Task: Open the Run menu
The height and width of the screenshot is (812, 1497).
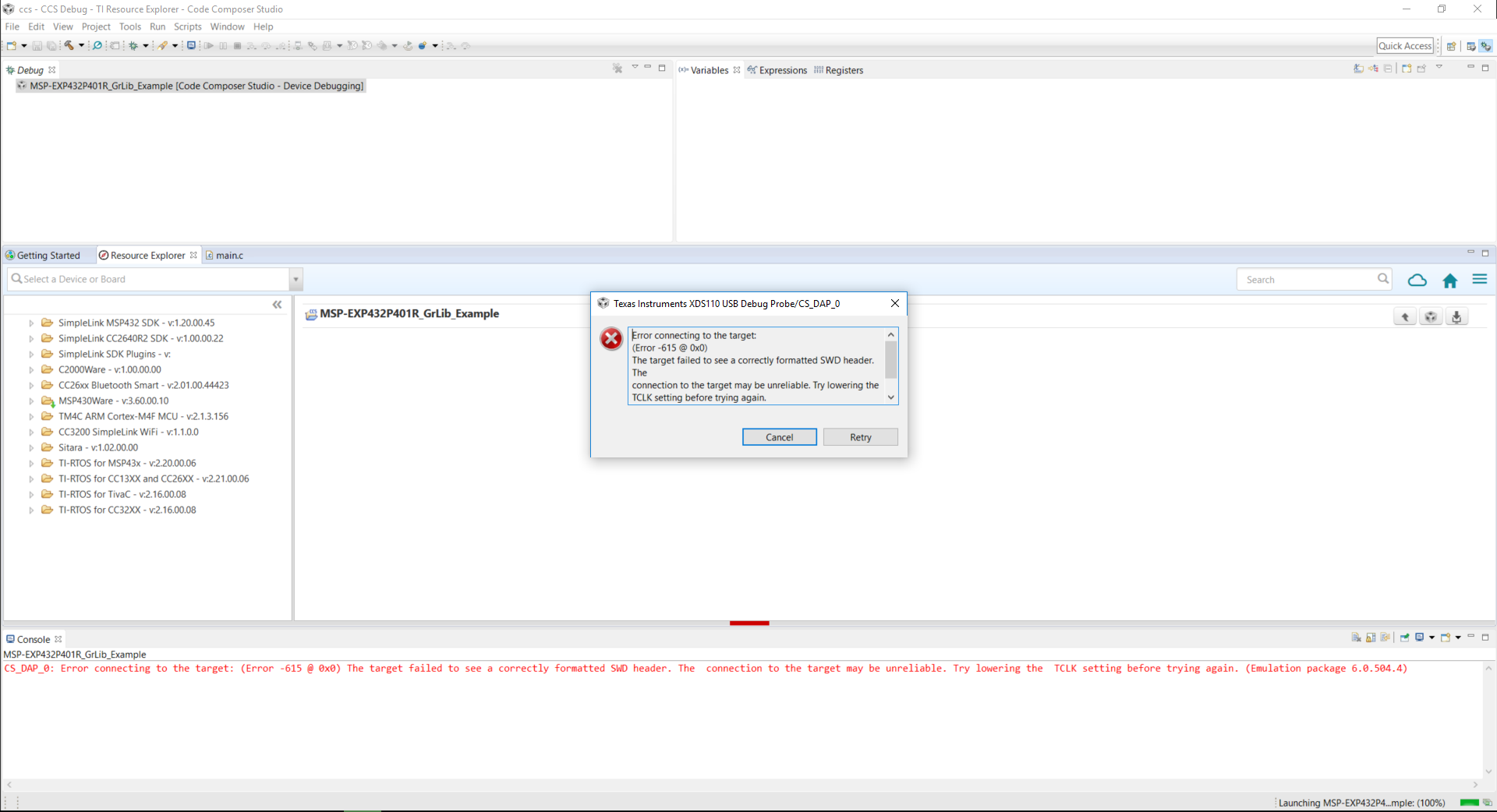Action: coord(157,26)
